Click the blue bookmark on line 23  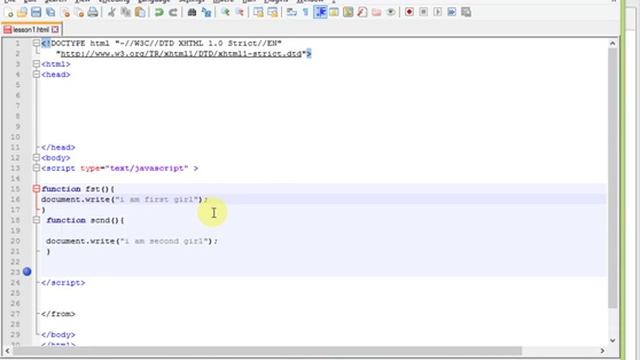(27, 272)
